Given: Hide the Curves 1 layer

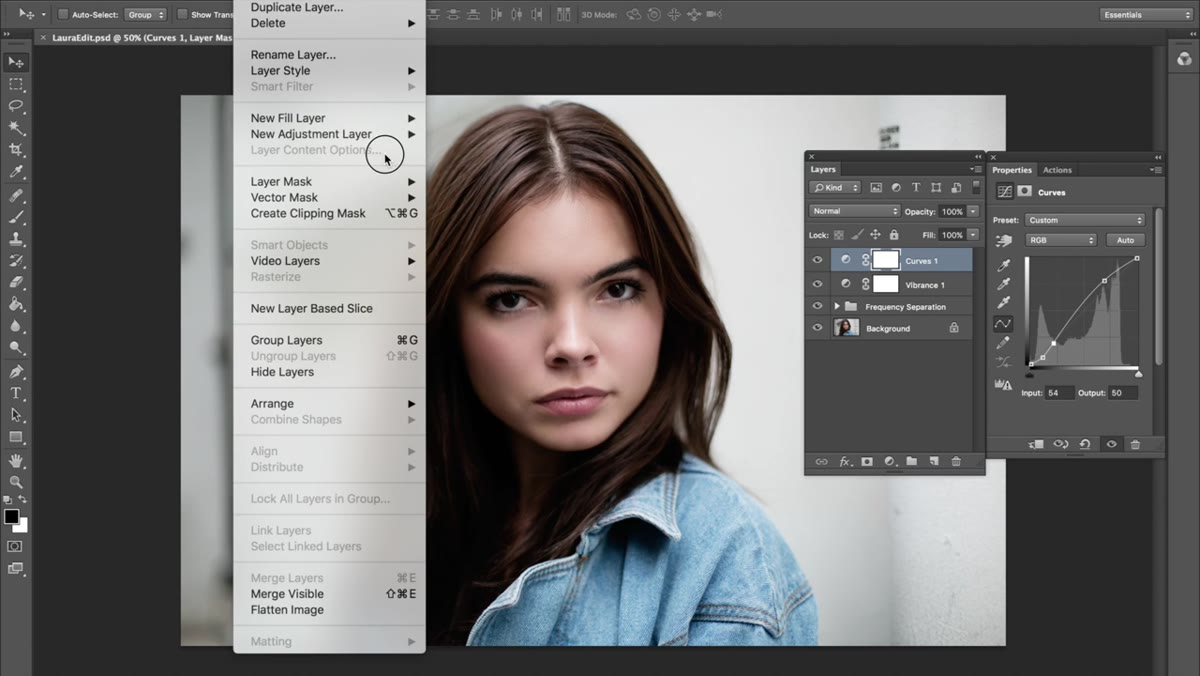Looking at the screenshot, I should pos(817,260).
